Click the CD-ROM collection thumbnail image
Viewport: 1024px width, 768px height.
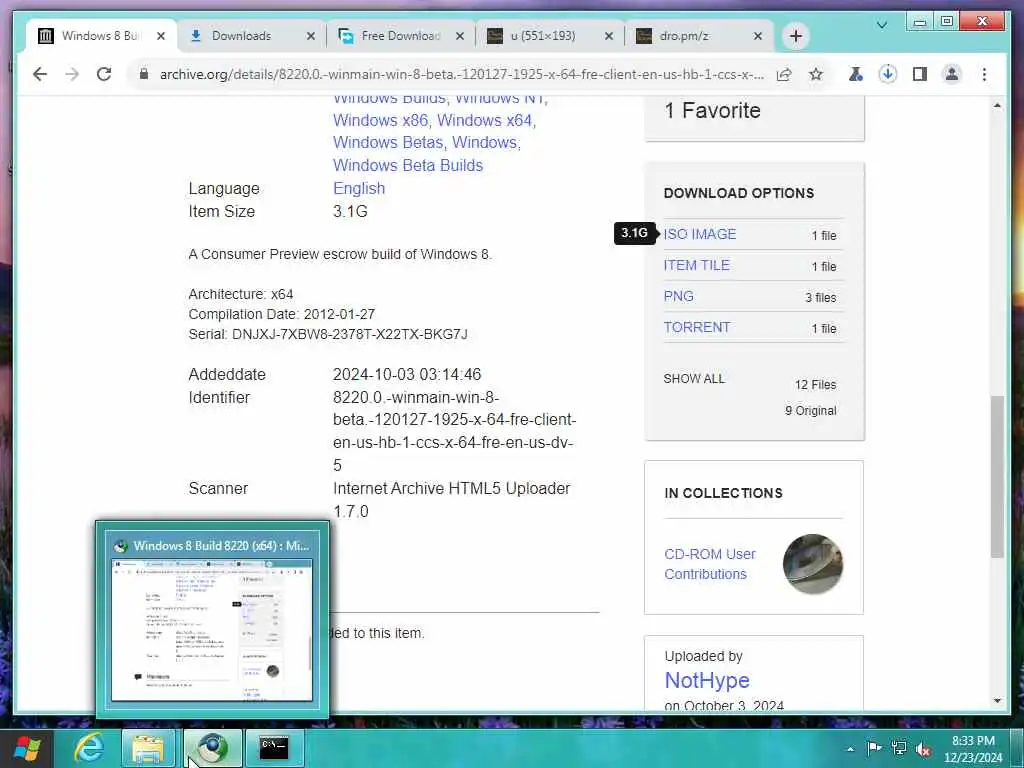click(813, 564)
